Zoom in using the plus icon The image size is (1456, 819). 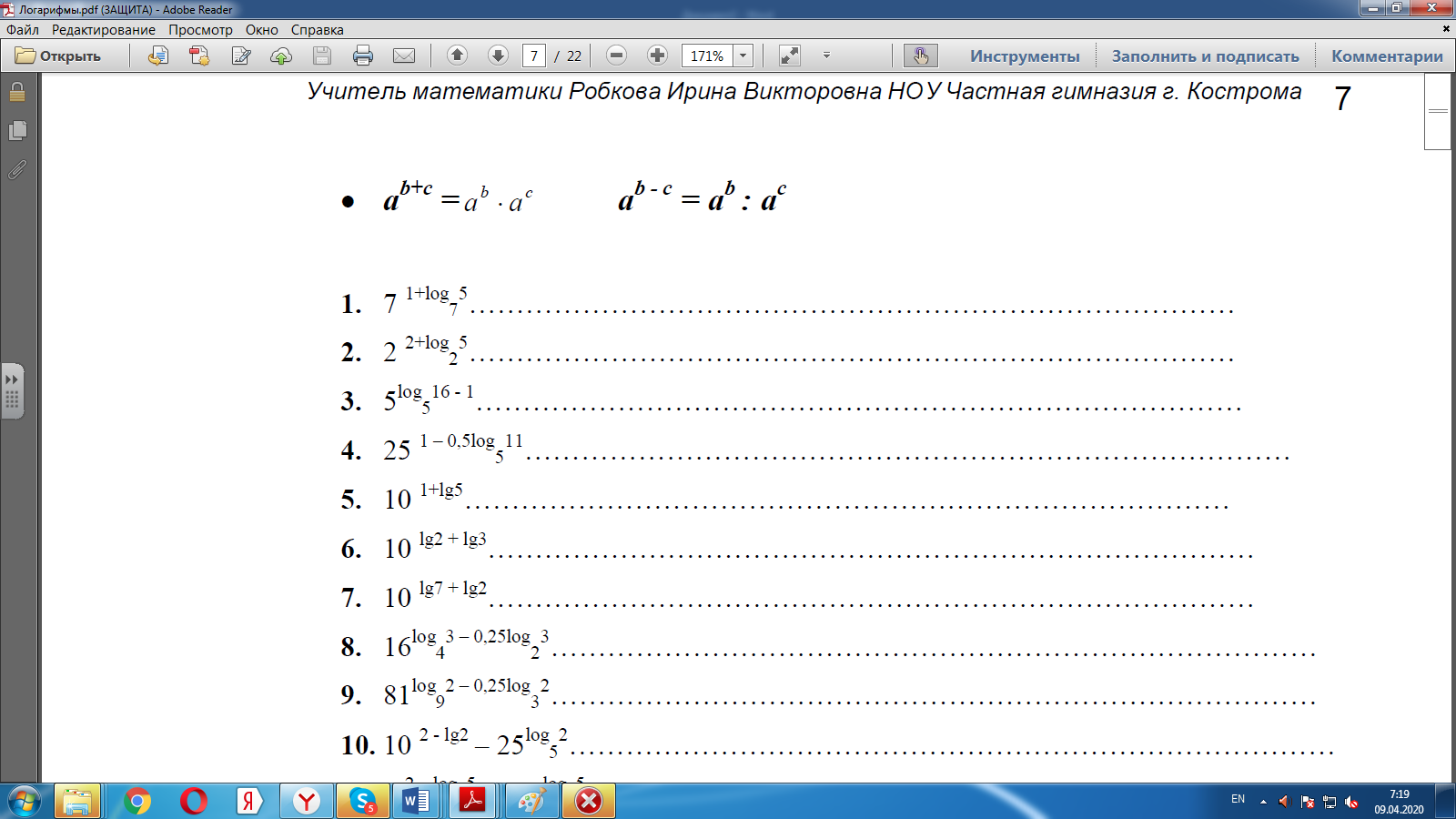tap(657, 56)
